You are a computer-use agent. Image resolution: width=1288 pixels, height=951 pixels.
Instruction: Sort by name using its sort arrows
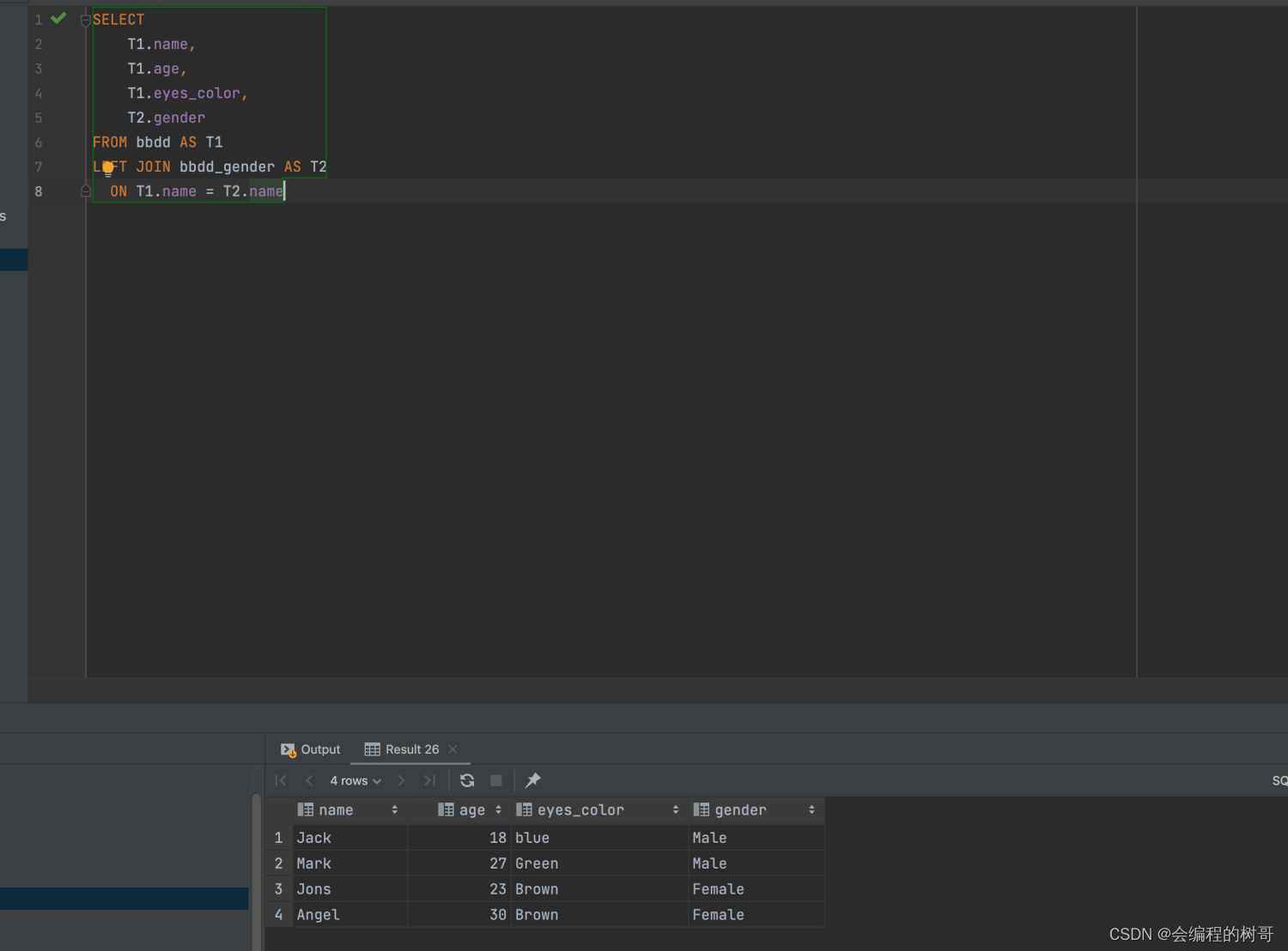[395, 809]
